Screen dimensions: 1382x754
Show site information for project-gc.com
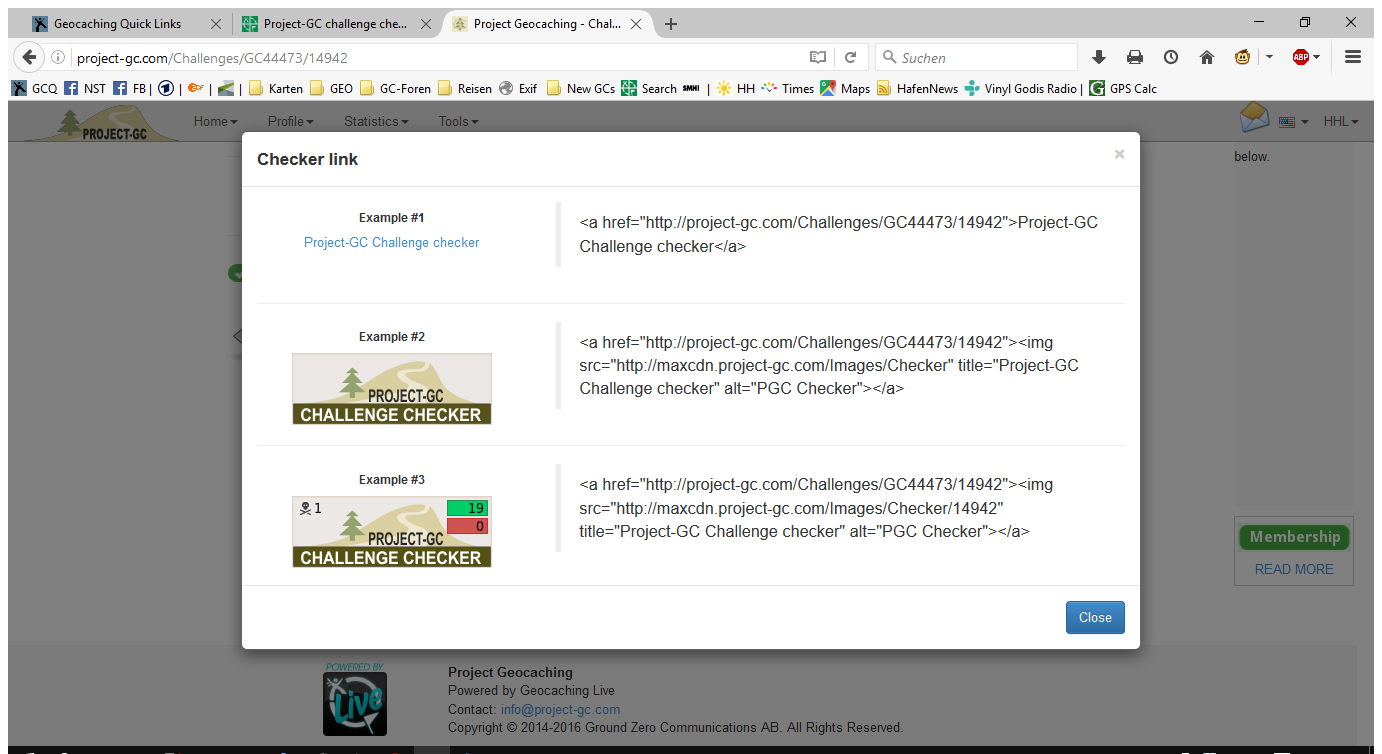[58, 58]
